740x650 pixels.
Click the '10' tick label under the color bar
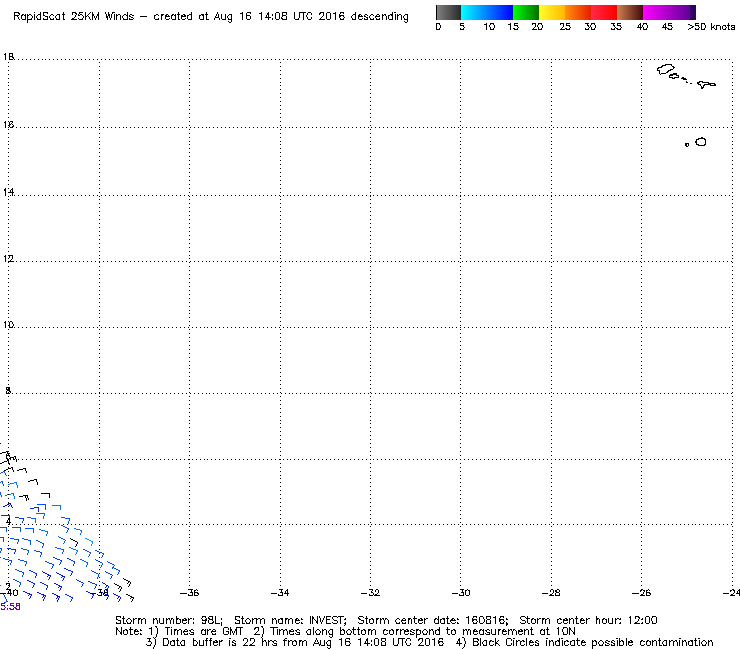pyautogui.click(x=489, y=27)
